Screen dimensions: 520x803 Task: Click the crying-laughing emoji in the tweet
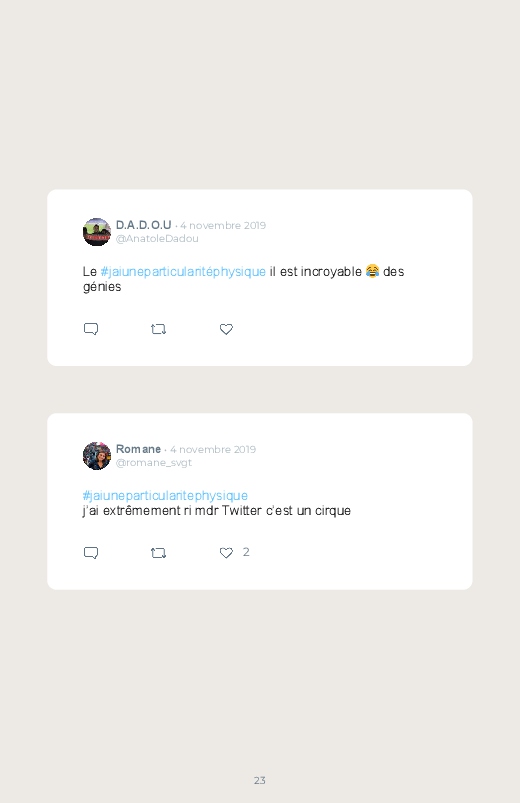pyautogui.click(x=372, y=271)
